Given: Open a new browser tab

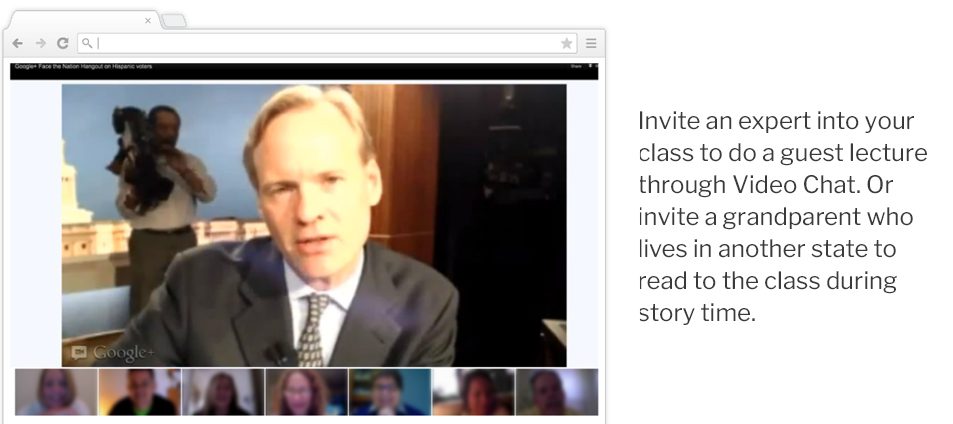Looking at the screenshot, I should 173,21.
